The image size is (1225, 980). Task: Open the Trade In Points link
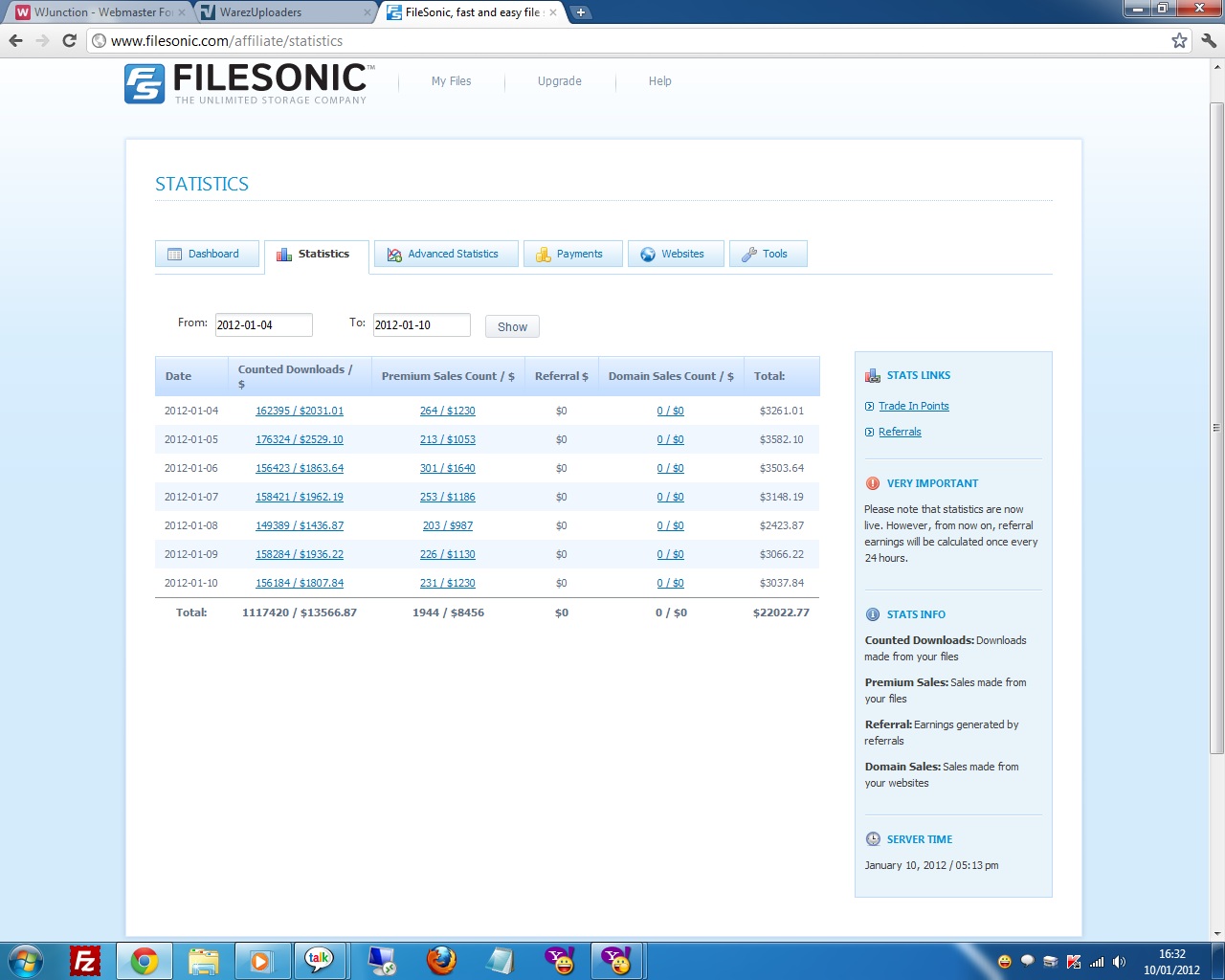pos(913,406)
